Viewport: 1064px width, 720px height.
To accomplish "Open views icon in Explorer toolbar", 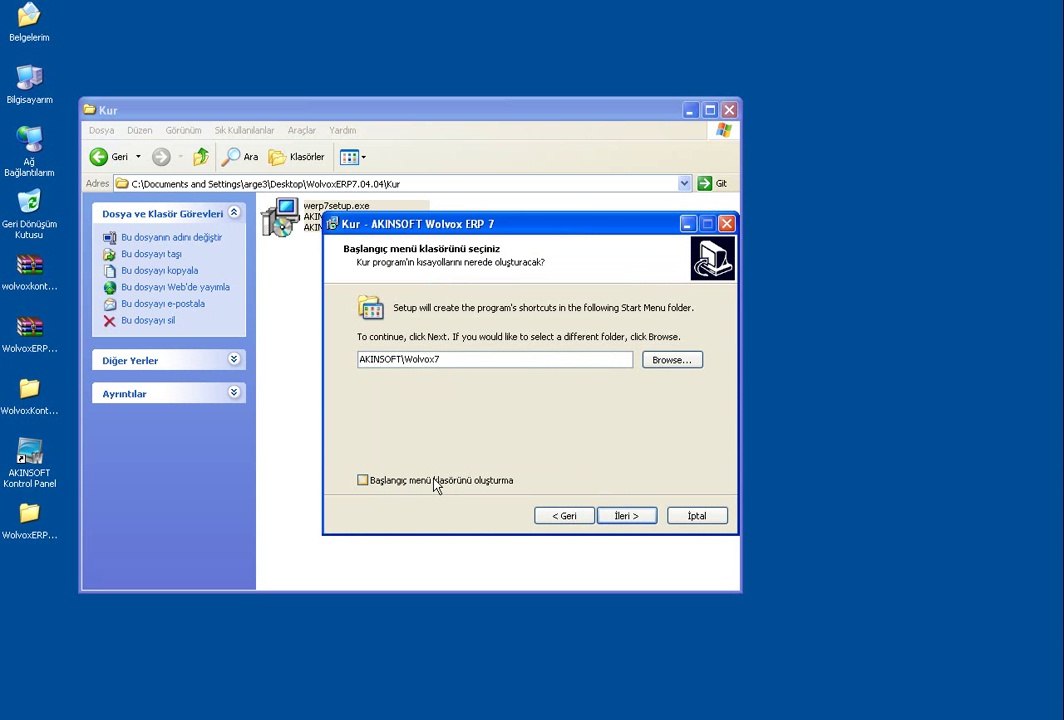I will [x=349, y=157].
